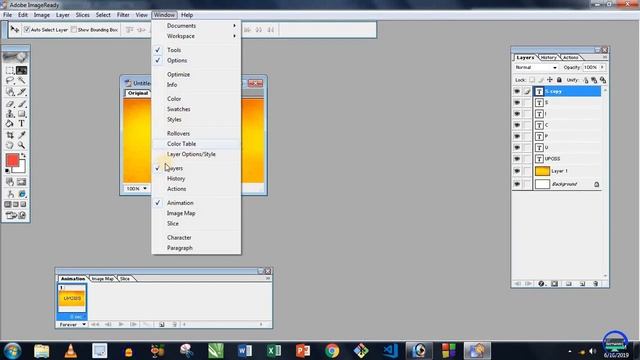Screen dimensions: 640x360
Task: Open Microsoft Word from taskbar
Action: 244,351
